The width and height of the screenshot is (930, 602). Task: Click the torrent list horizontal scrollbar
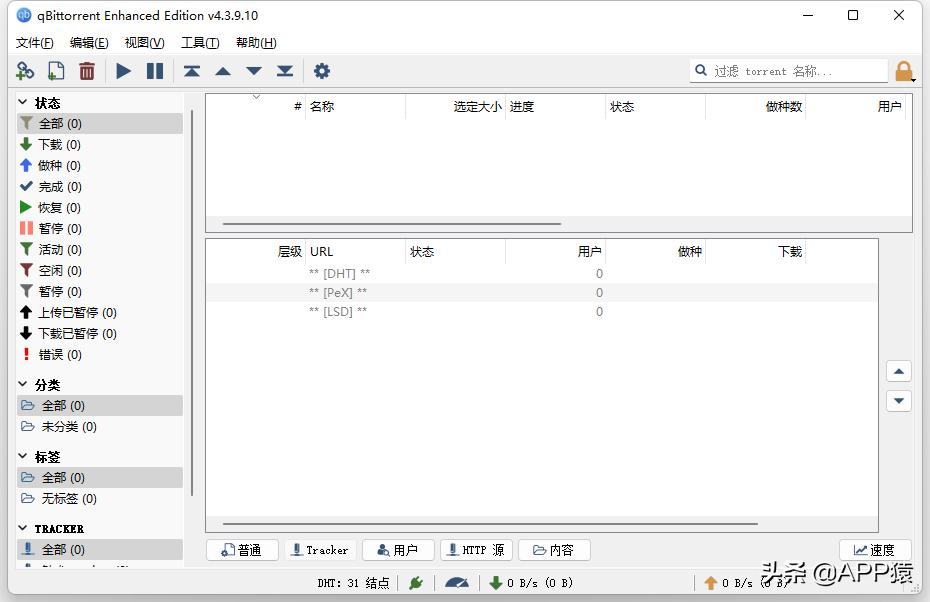pos(391,224)
